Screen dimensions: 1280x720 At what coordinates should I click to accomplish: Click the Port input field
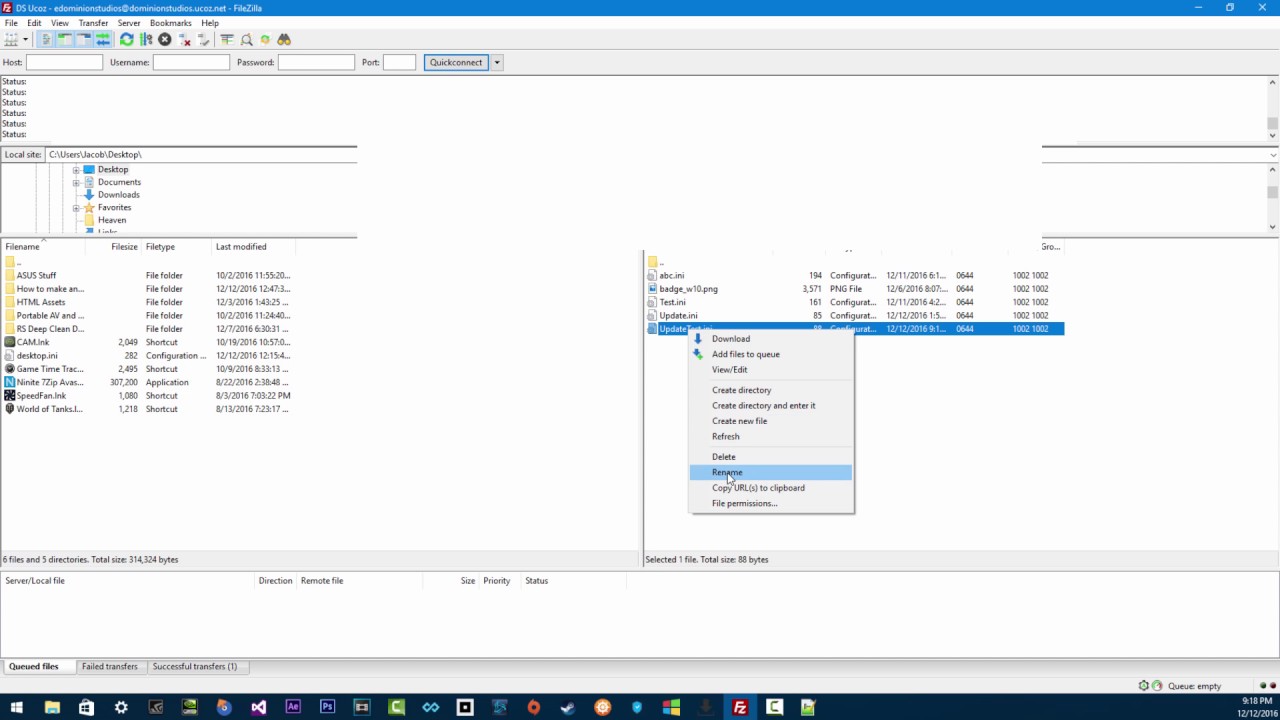399,62
